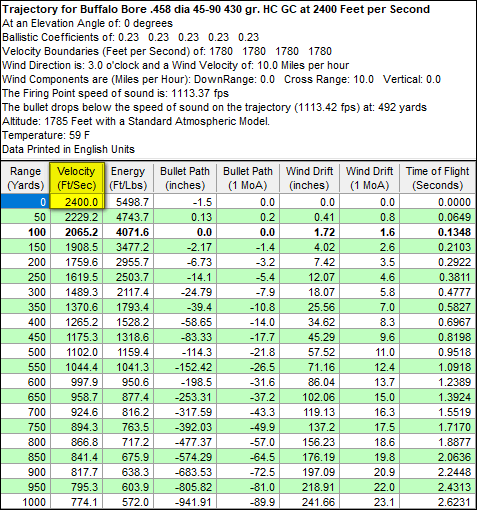Click the Bullet Path (1 MoA) column header

(x=248, y=178)
